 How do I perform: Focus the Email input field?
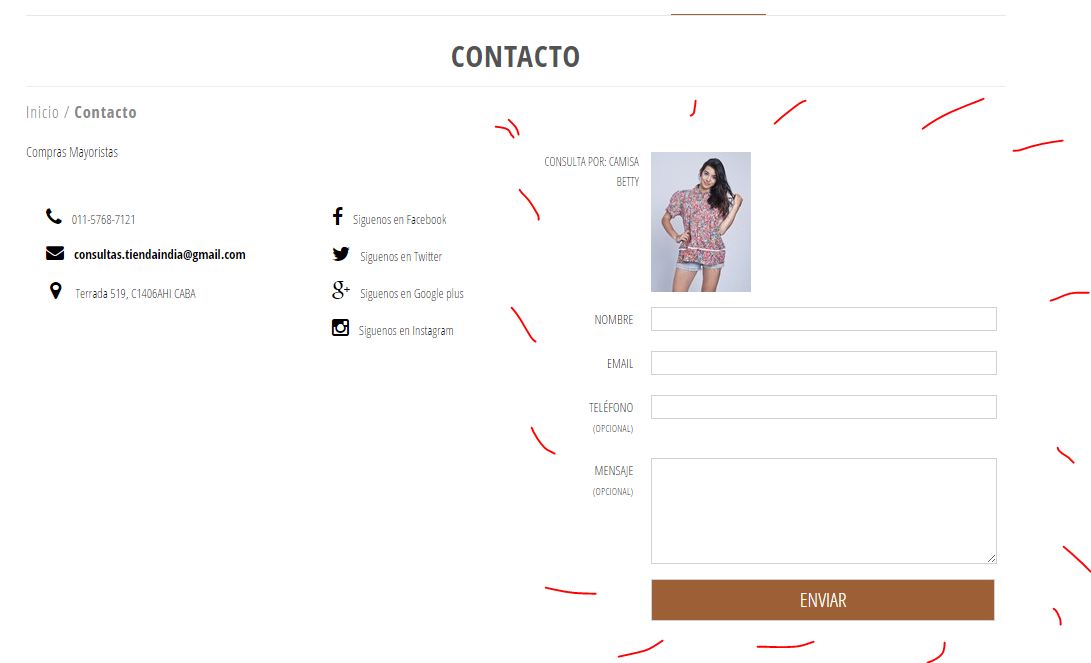point(824,363)
